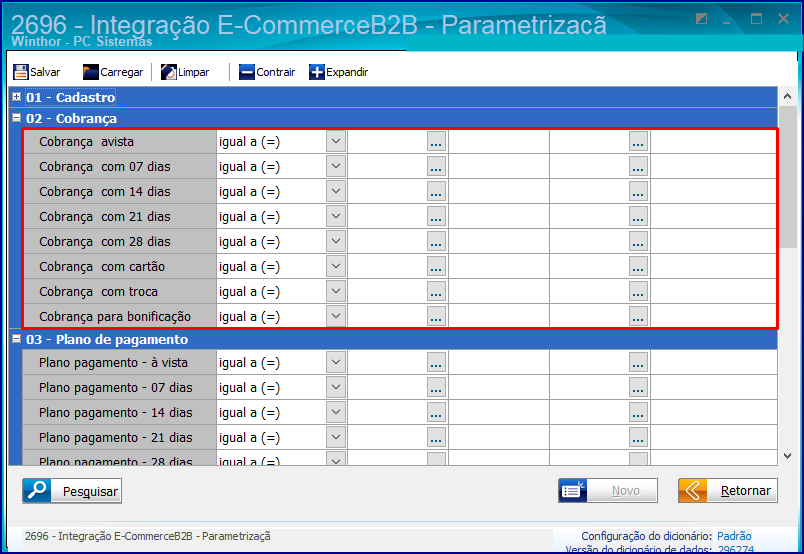Click second lookup button for Cobrança para bonificação
The width and height of the screenshot is (804, 554).
click(x=638, y=316)
